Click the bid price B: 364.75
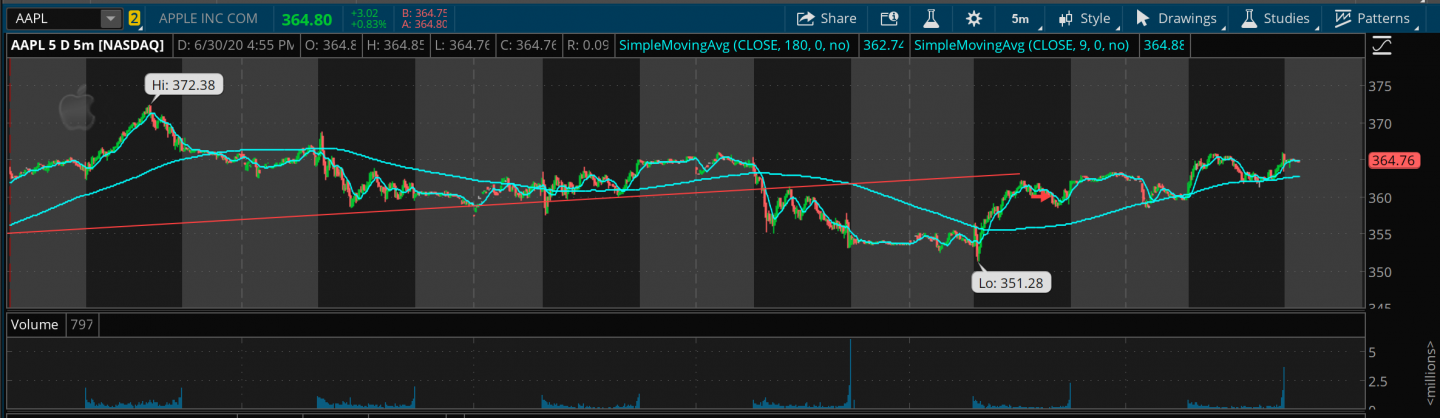This screenshot has height=418, width=1440. tap(424, 13)
